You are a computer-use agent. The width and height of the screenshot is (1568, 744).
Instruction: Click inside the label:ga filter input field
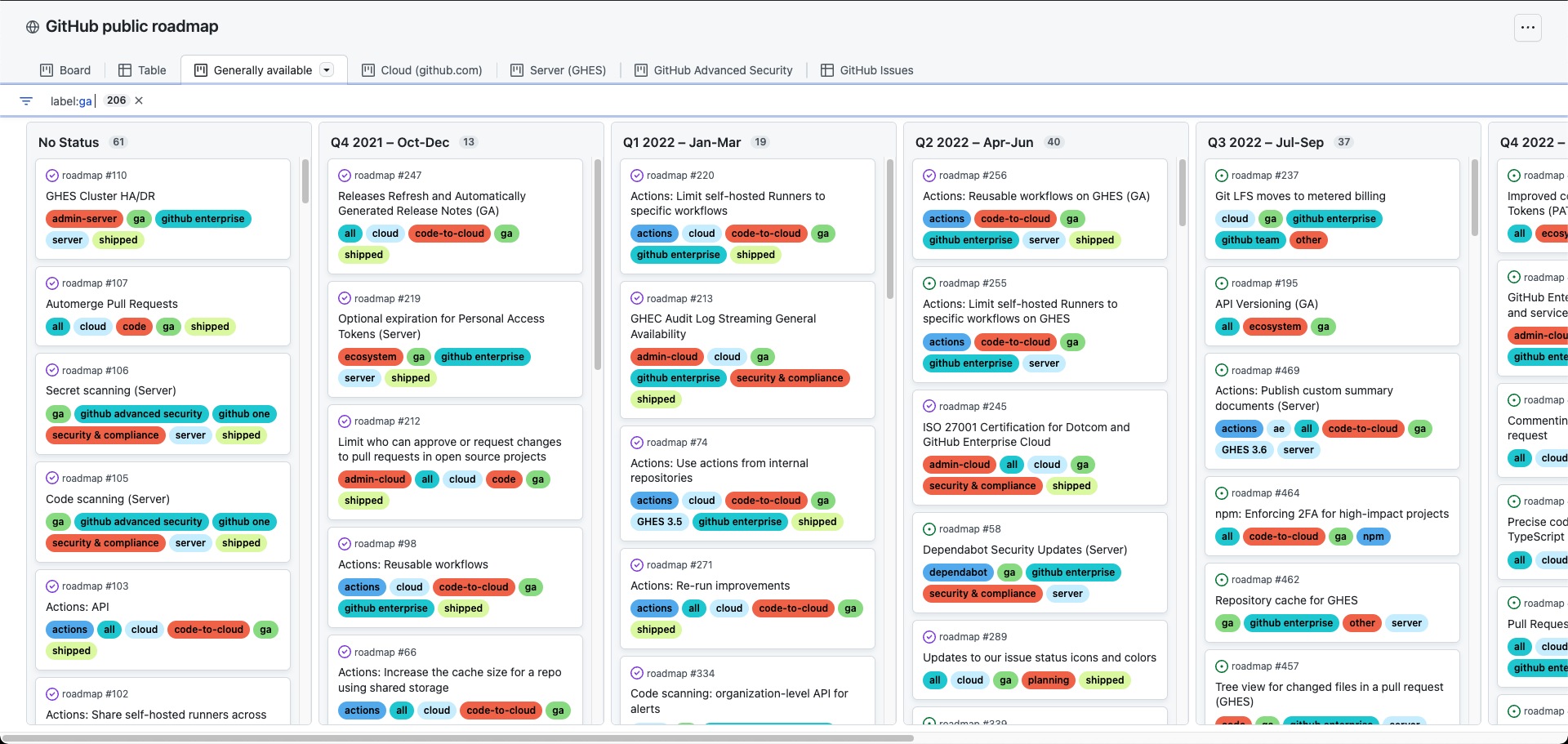[71, 100]
